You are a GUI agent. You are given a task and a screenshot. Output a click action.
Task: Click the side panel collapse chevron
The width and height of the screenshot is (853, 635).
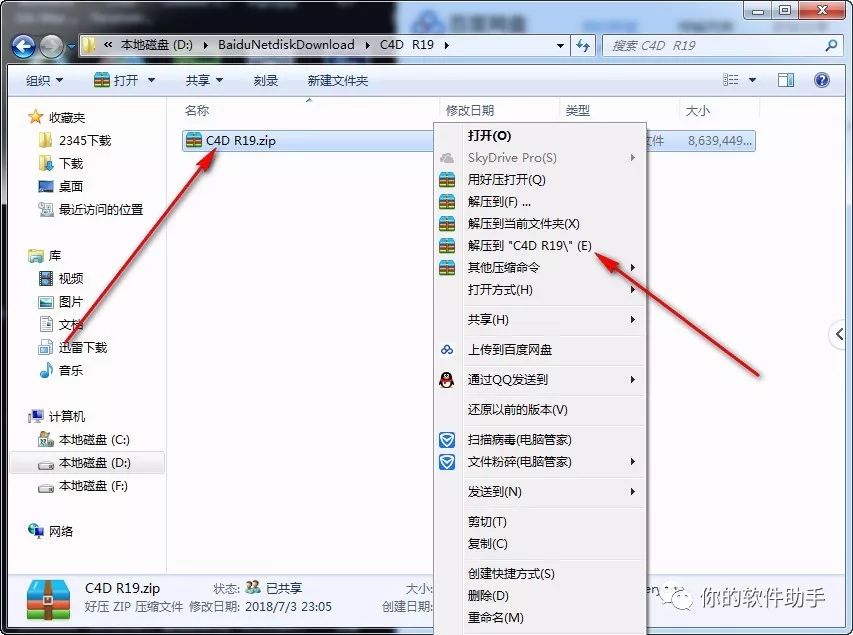(x=840, y=335)
